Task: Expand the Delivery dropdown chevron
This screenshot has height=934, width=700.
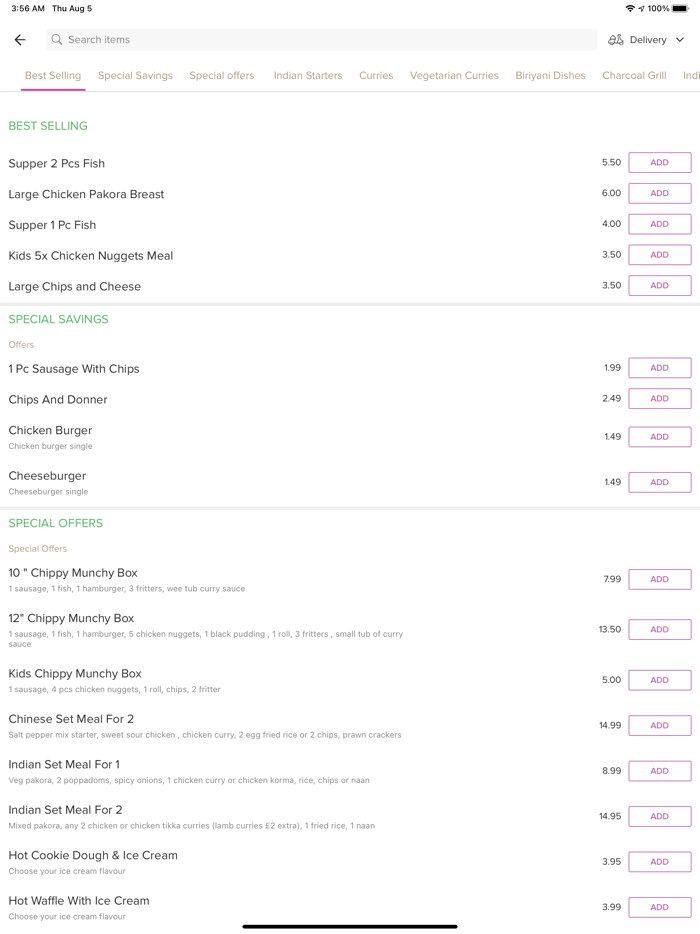Action: pos(680,40)
